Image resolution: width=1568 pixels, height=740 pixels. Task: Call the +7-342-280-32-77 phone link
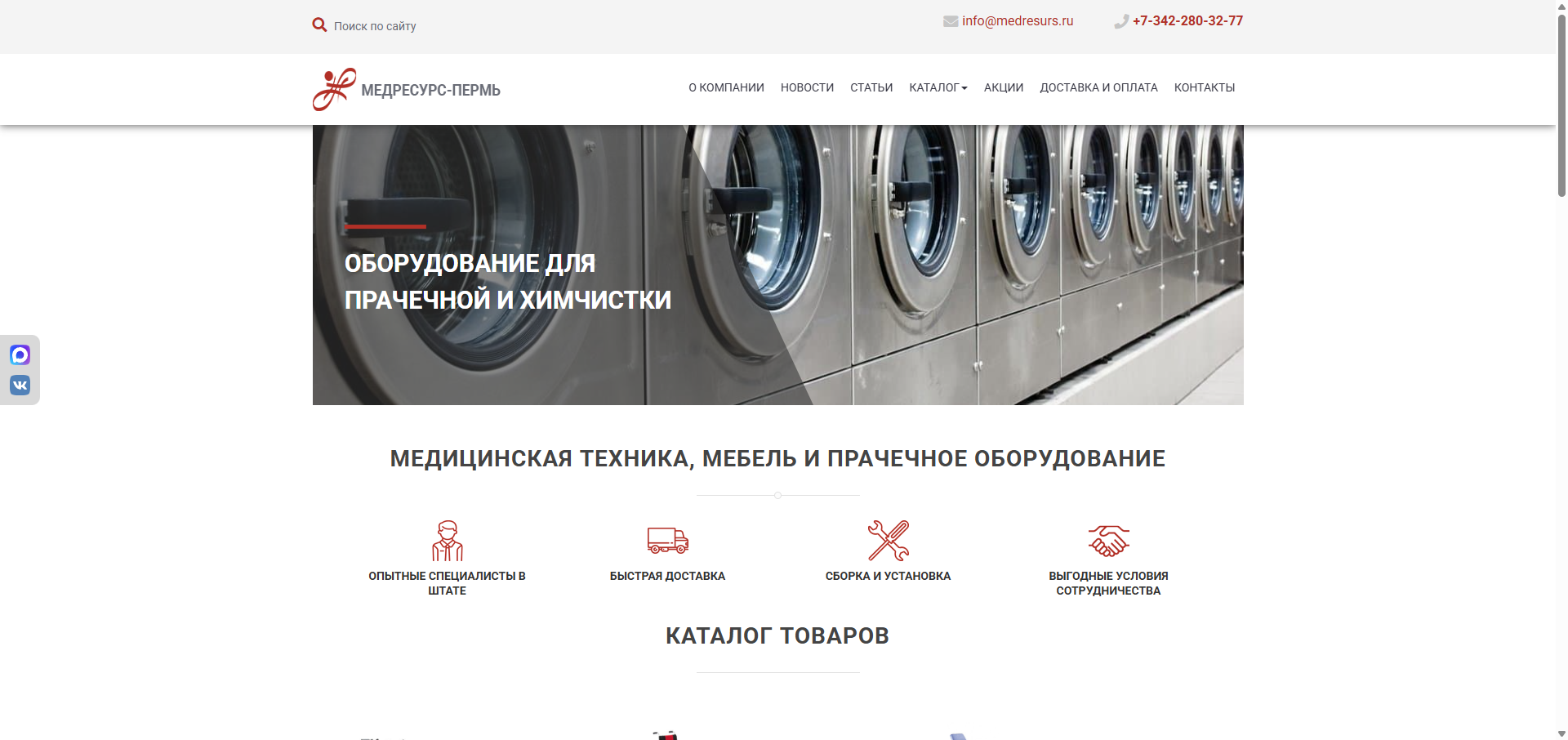(1187, 21)
